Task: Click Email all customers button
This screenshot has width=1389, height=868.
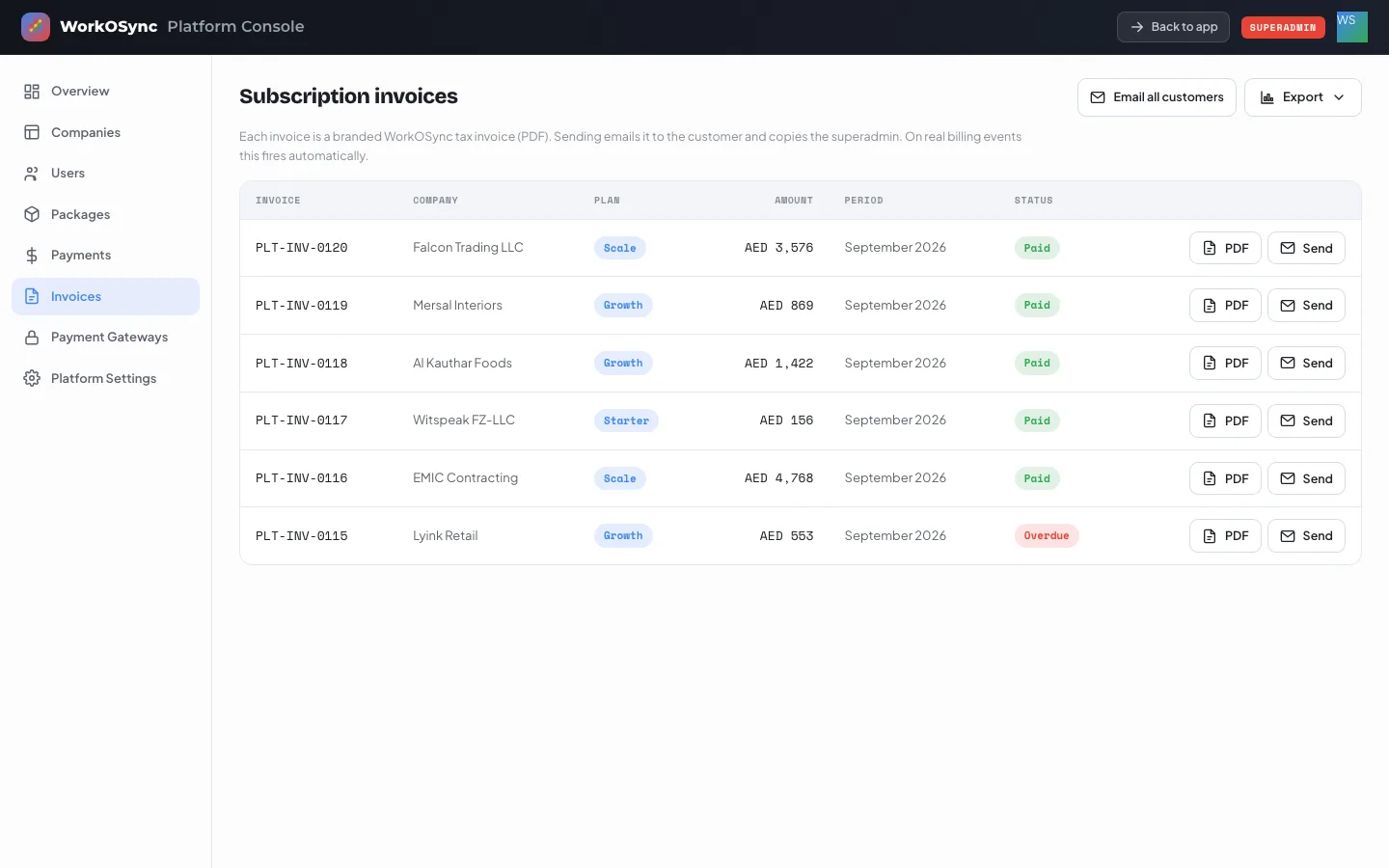Action: pos(1157,97)
